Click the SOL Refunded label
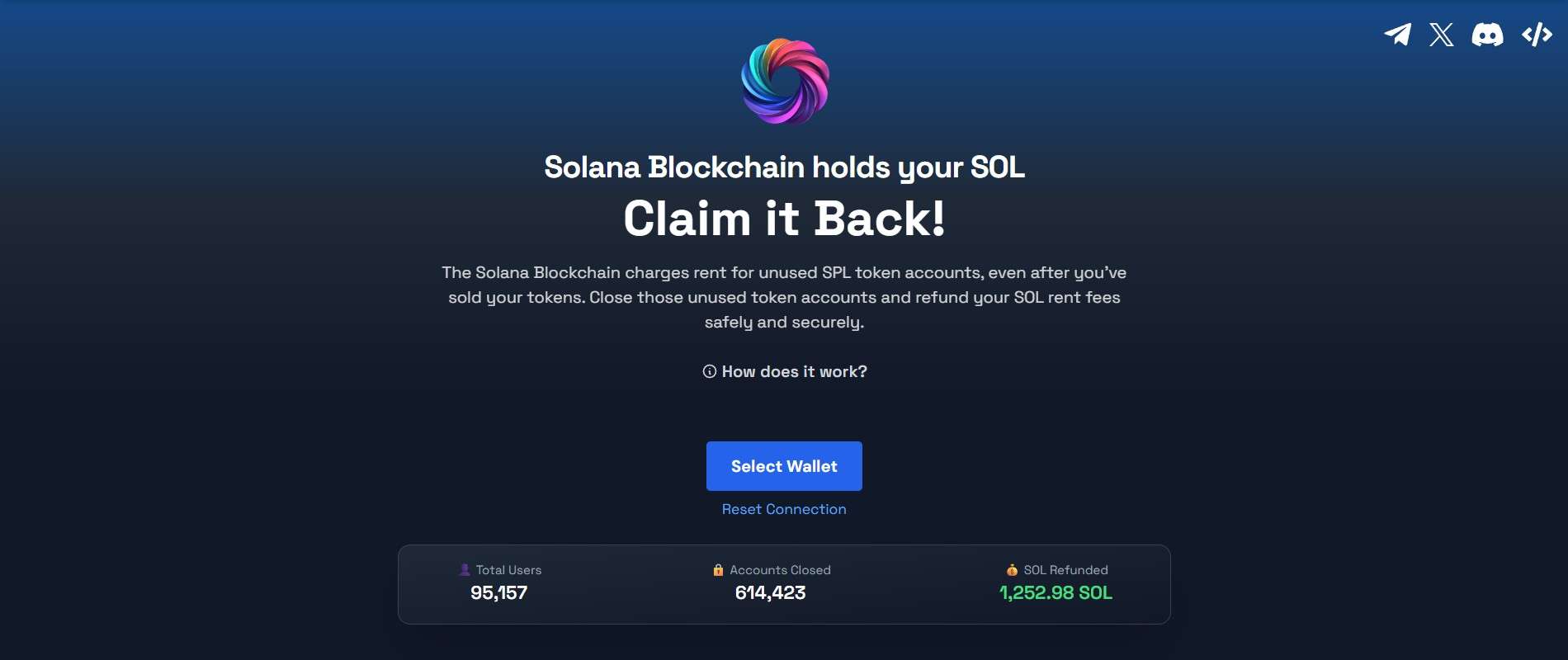1568x660 pixels. point(1065,569)
